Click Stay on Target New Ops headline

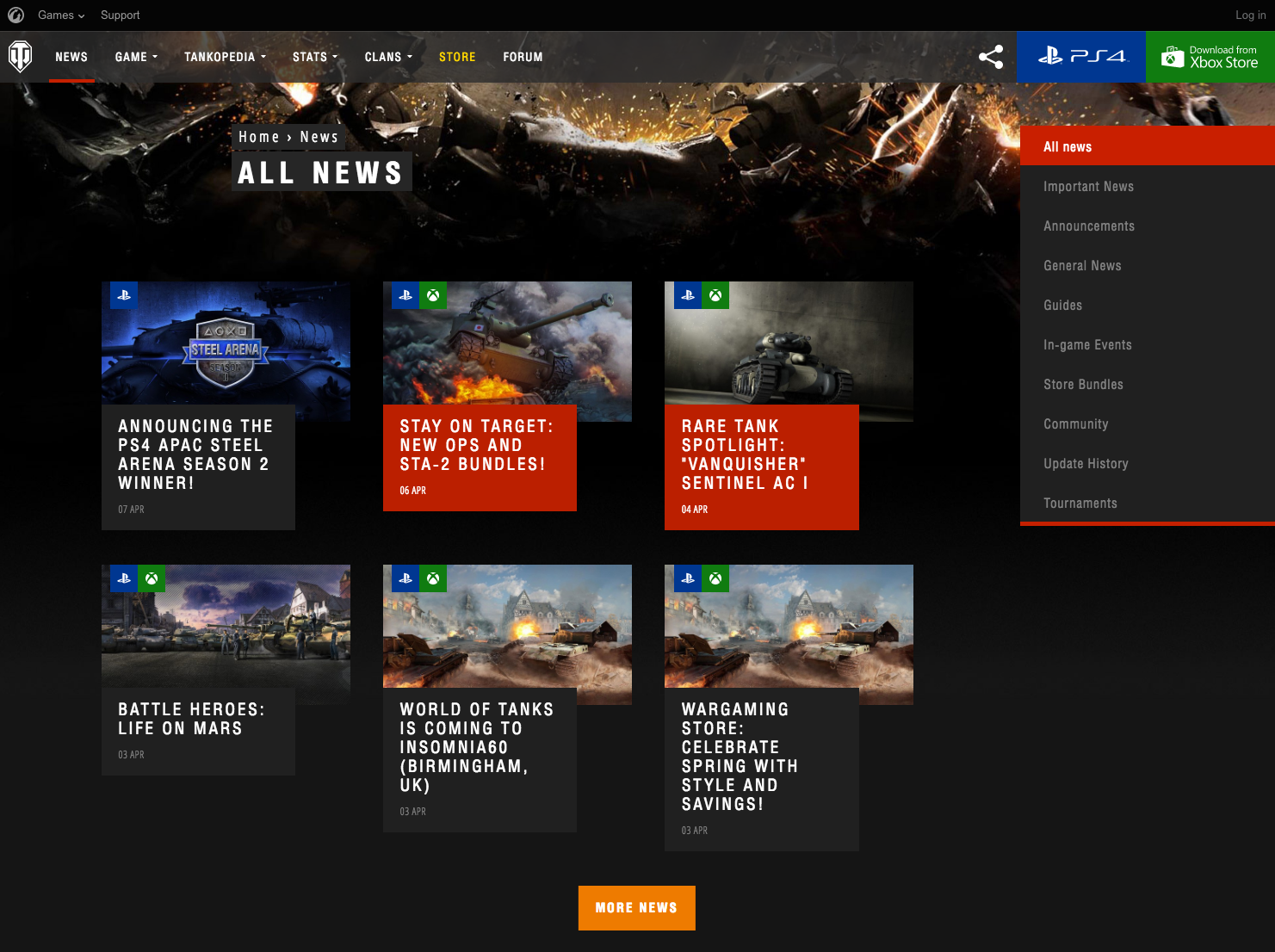pyautogui.click(x=476, y=445)
